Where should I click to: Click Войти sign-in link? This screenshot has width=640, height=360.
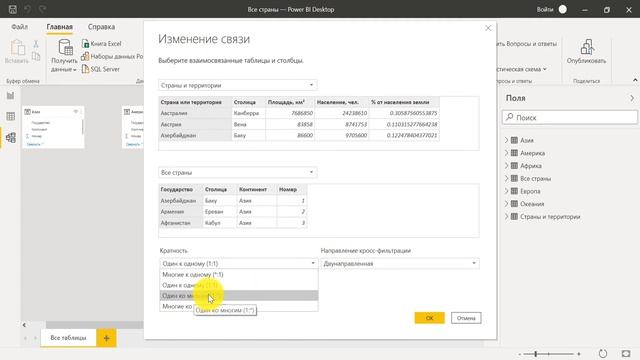545,9
